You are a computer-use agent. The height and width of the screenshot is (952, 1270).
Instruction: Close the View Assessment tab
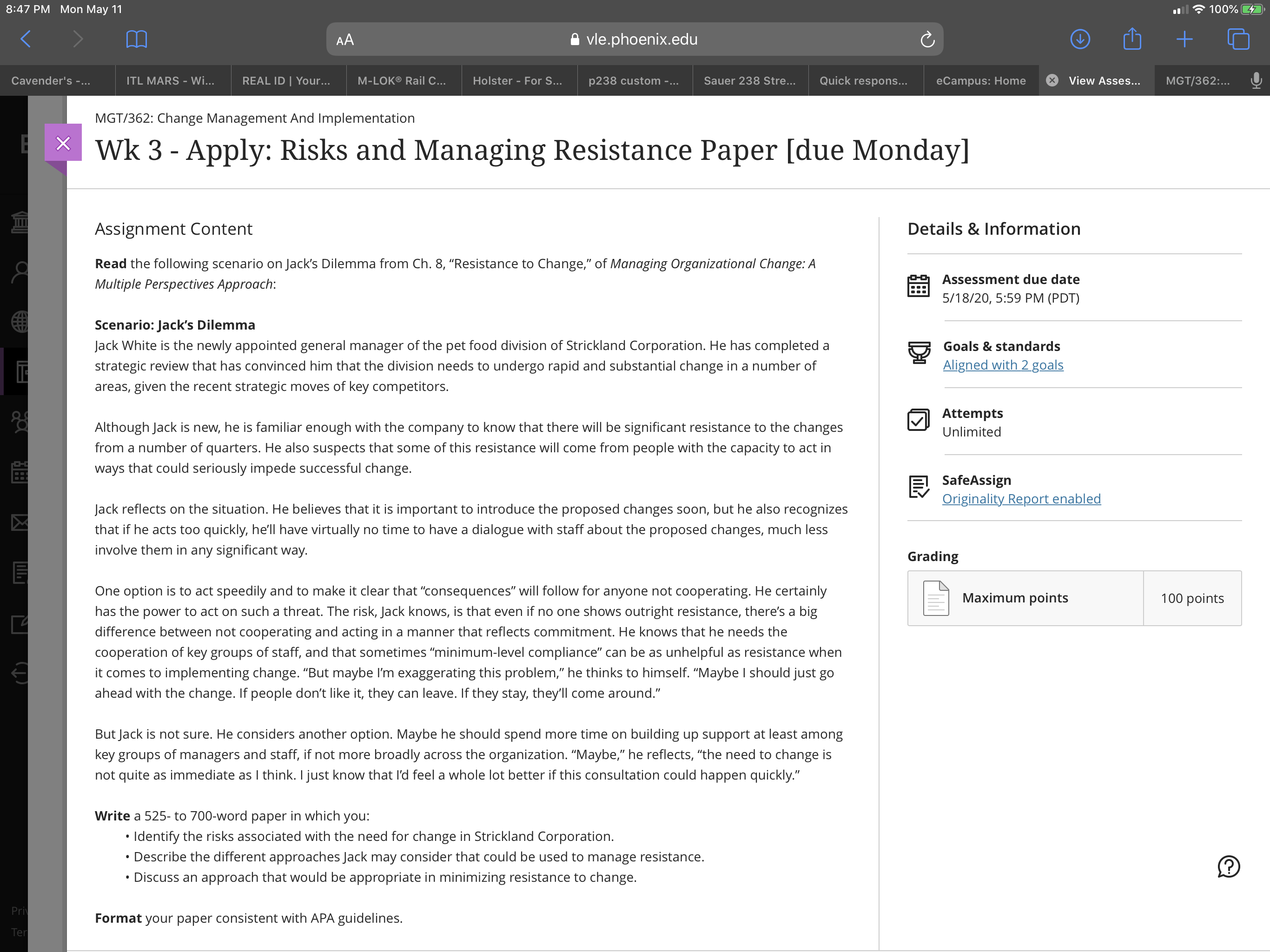1052,80
